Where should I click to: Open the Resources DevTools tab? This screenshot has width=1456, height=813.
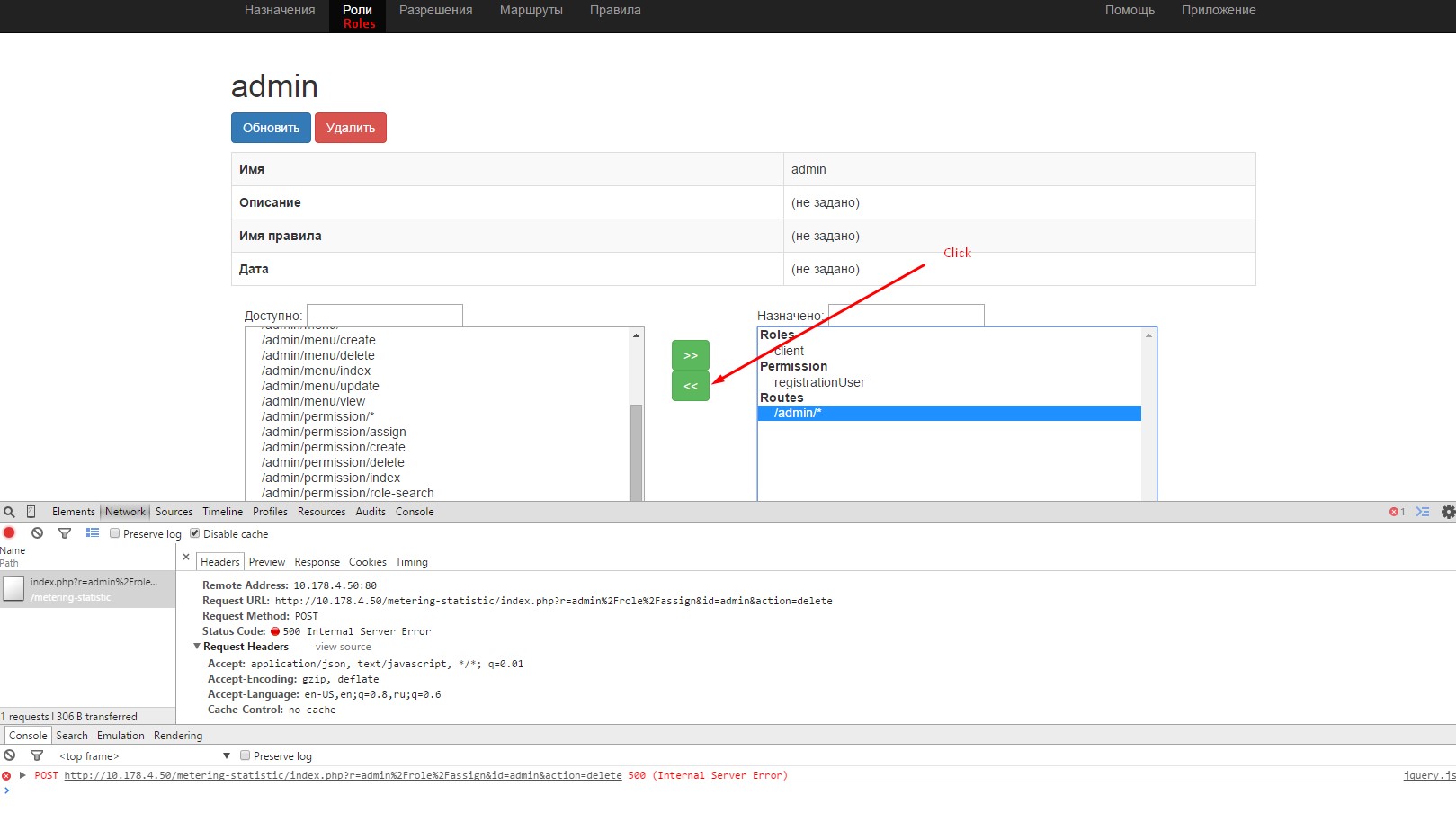tap(321, 512)
